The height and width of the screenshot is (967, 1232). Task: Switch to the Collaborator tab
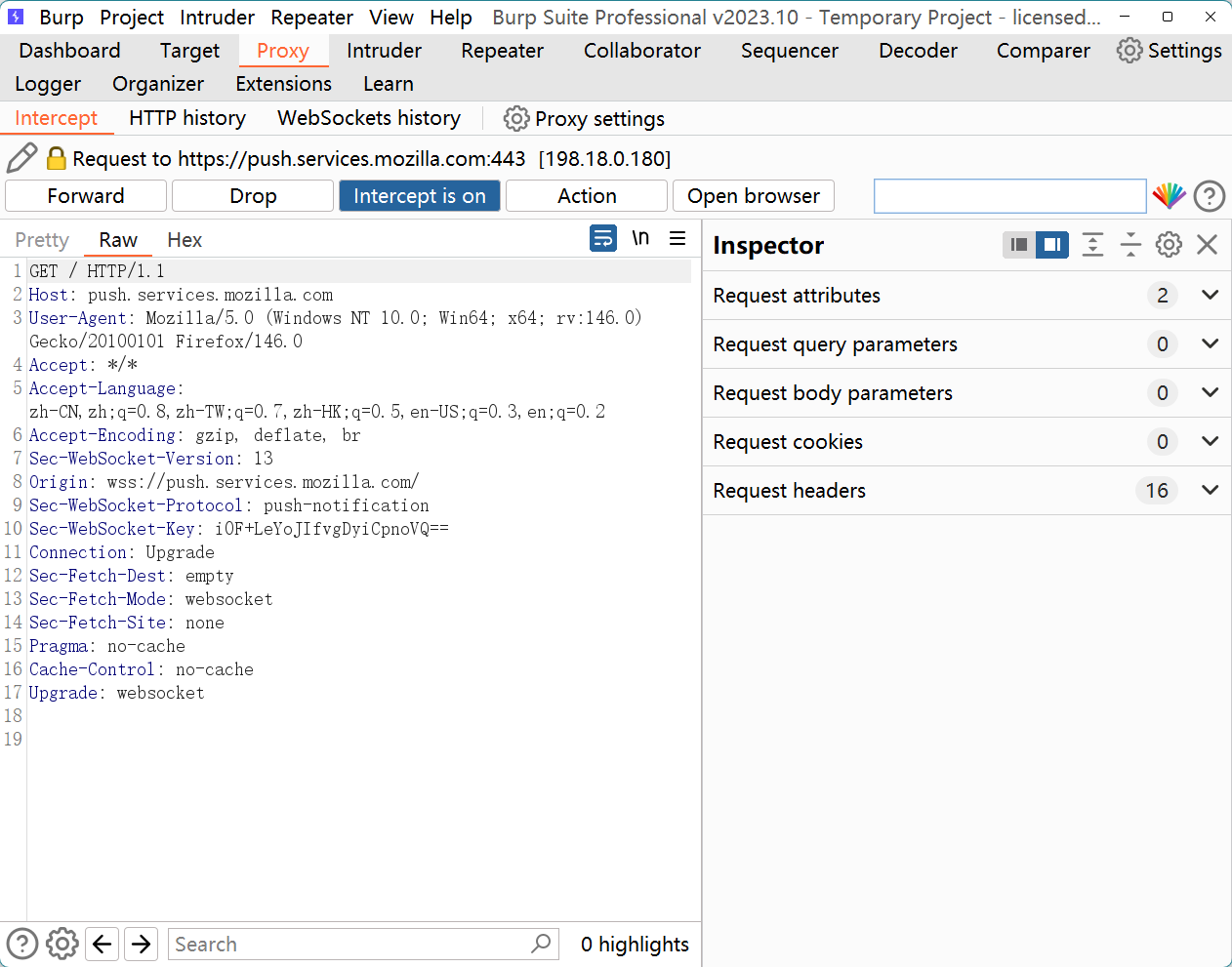pyautogui.click(x=642, y=51)
